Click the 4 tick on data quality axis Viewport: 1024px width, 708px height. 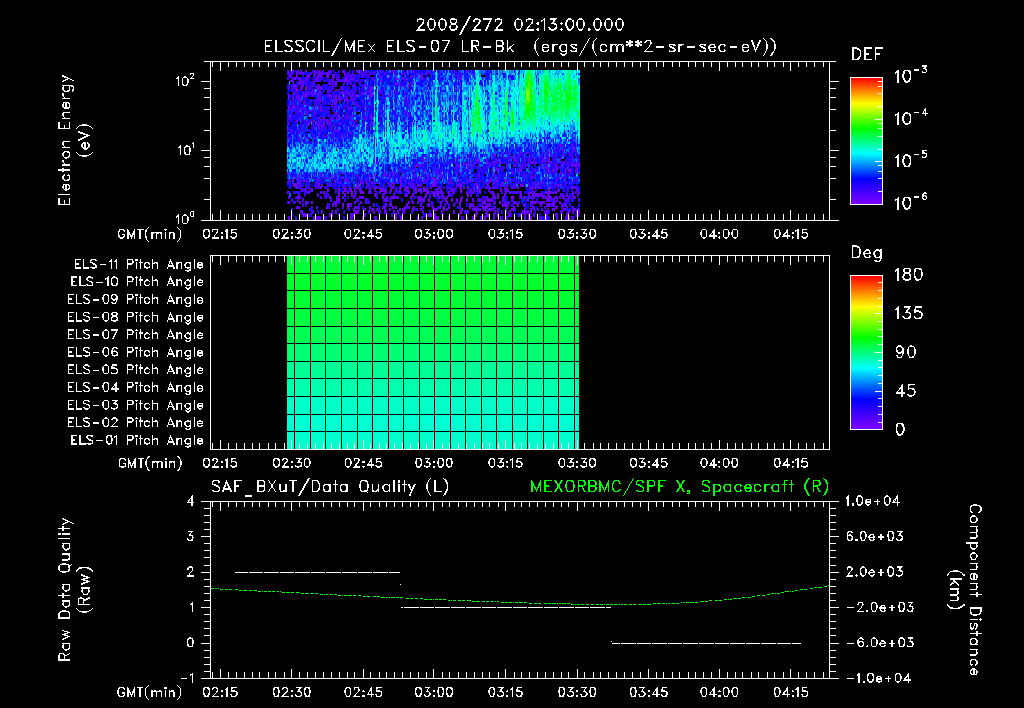pos(190,501)
